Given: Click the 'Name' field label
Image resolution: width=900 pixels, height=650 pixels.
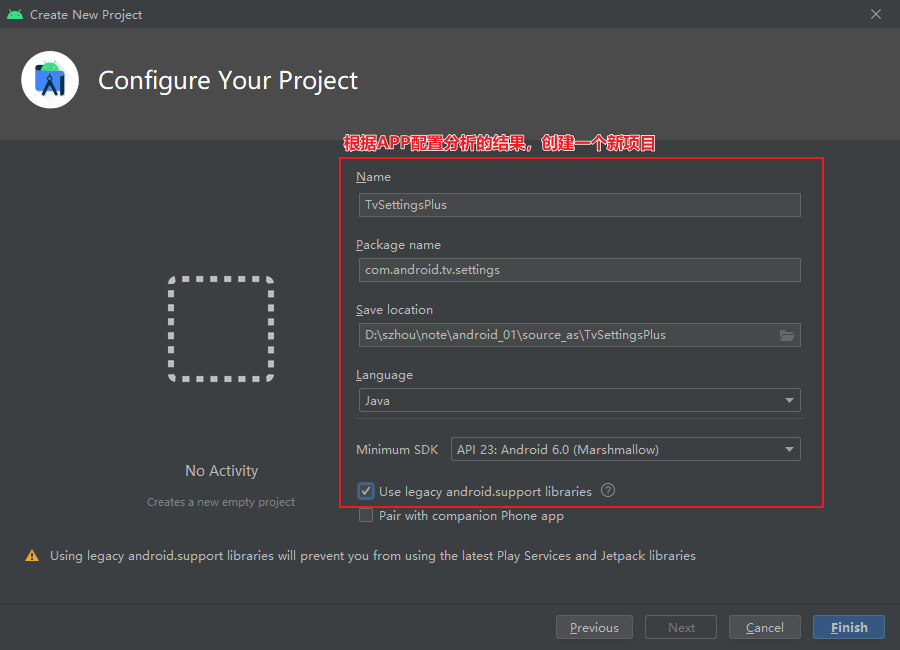Looking at the screenshot, I should pyautogui.click(x=373, y=177).
